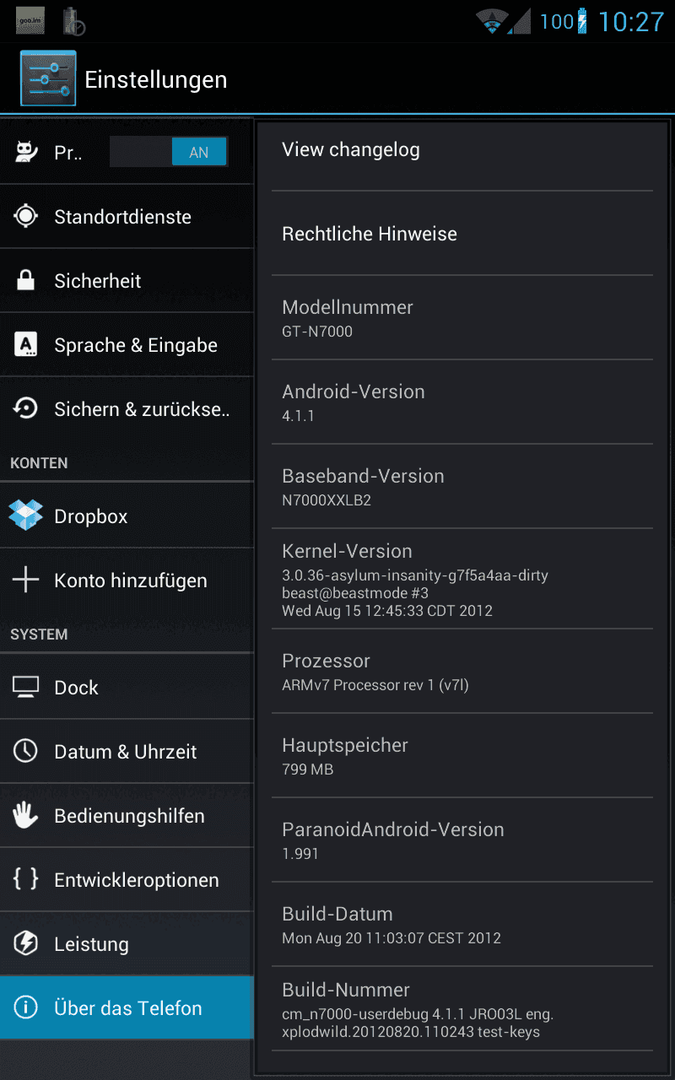Toggle the Profile AN switch off

(x=169, y=152)
